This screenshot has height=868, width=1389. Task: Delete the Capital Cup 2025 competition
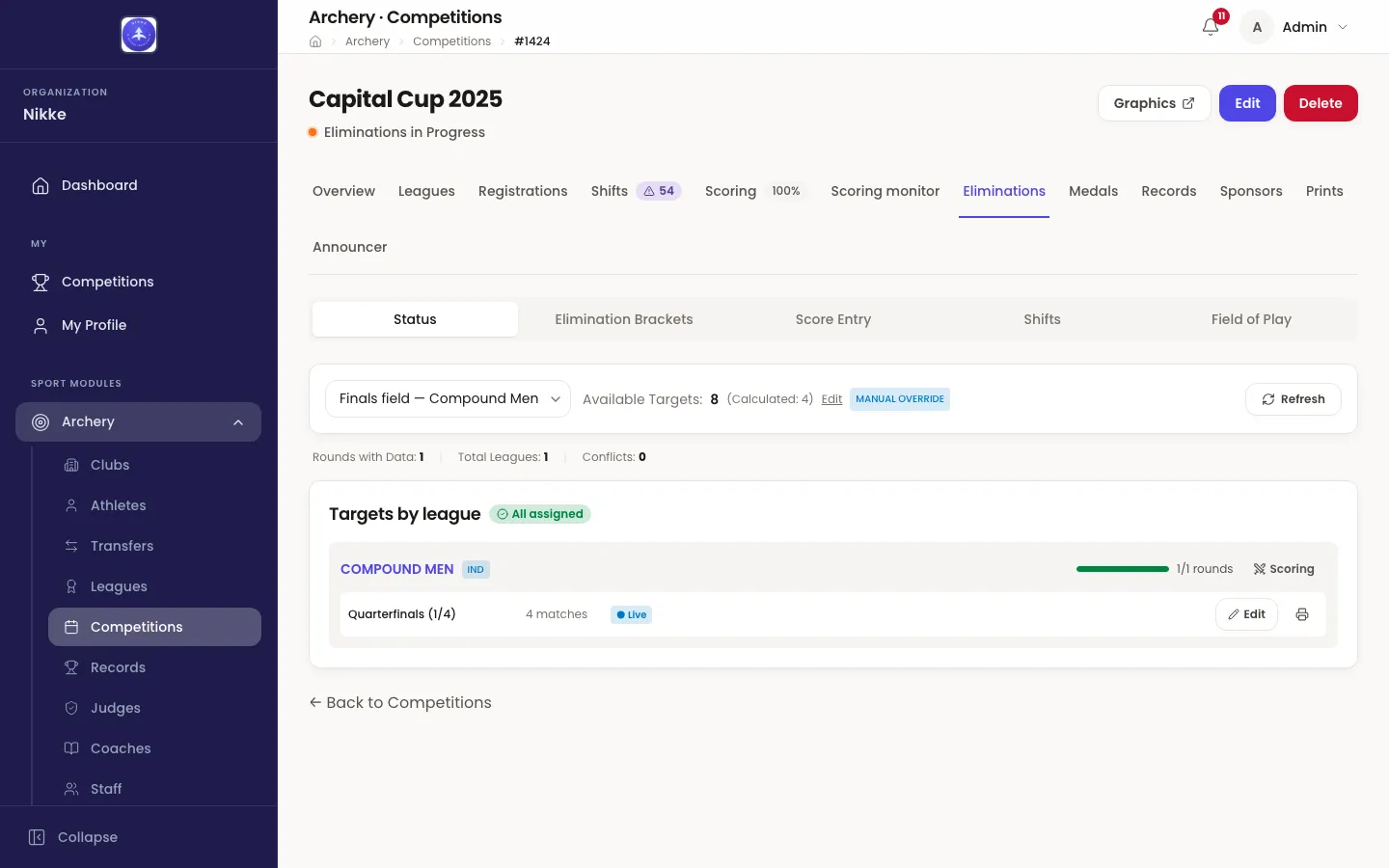pos(1321,103)
